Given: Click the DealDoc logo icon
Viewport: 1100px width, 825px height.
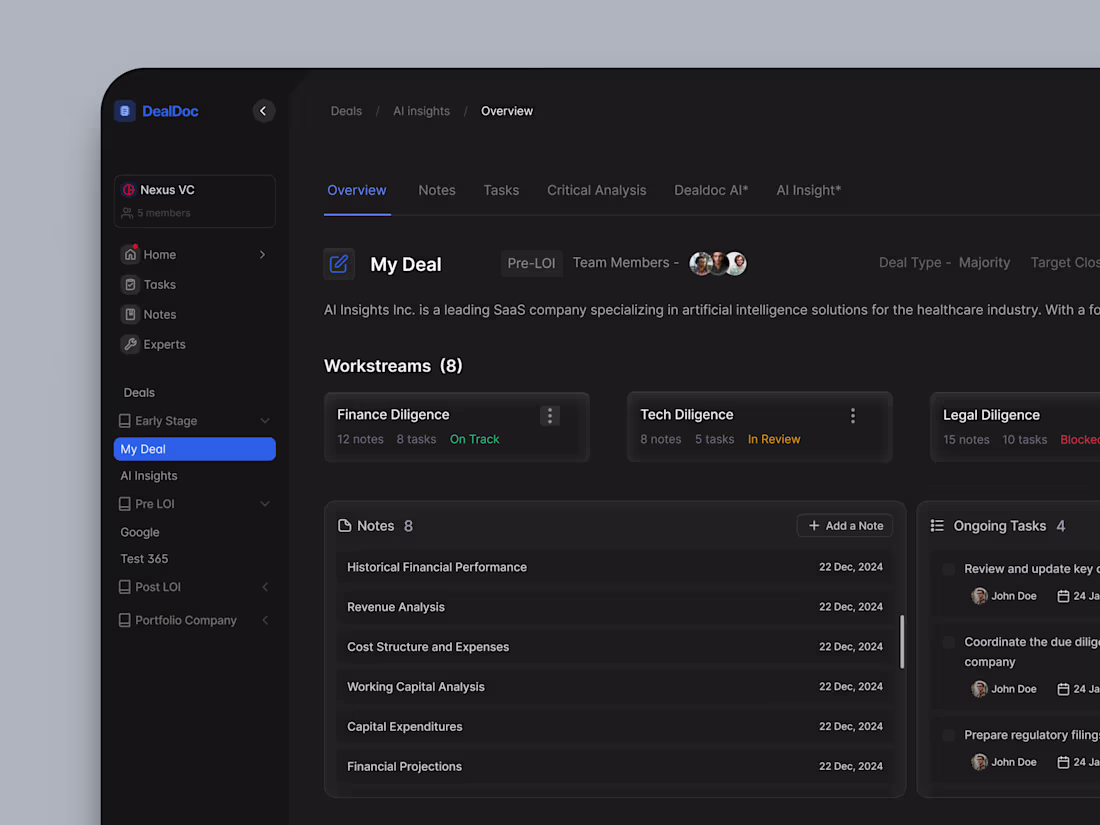Looking at the screenshot, I should (124, 110).
